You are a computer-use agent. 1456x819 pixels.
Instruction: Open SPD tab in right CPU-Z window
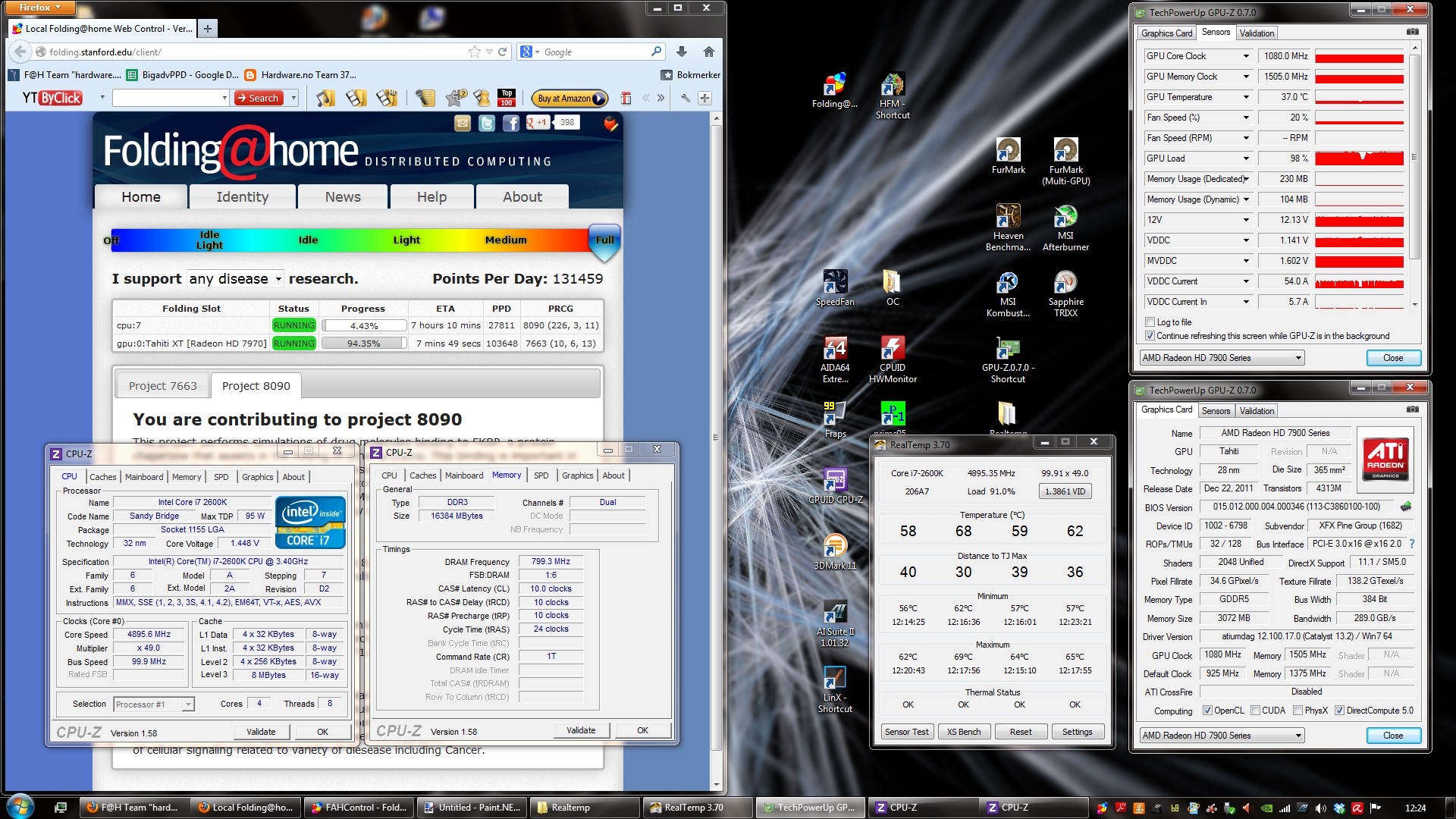click(541, 475)
